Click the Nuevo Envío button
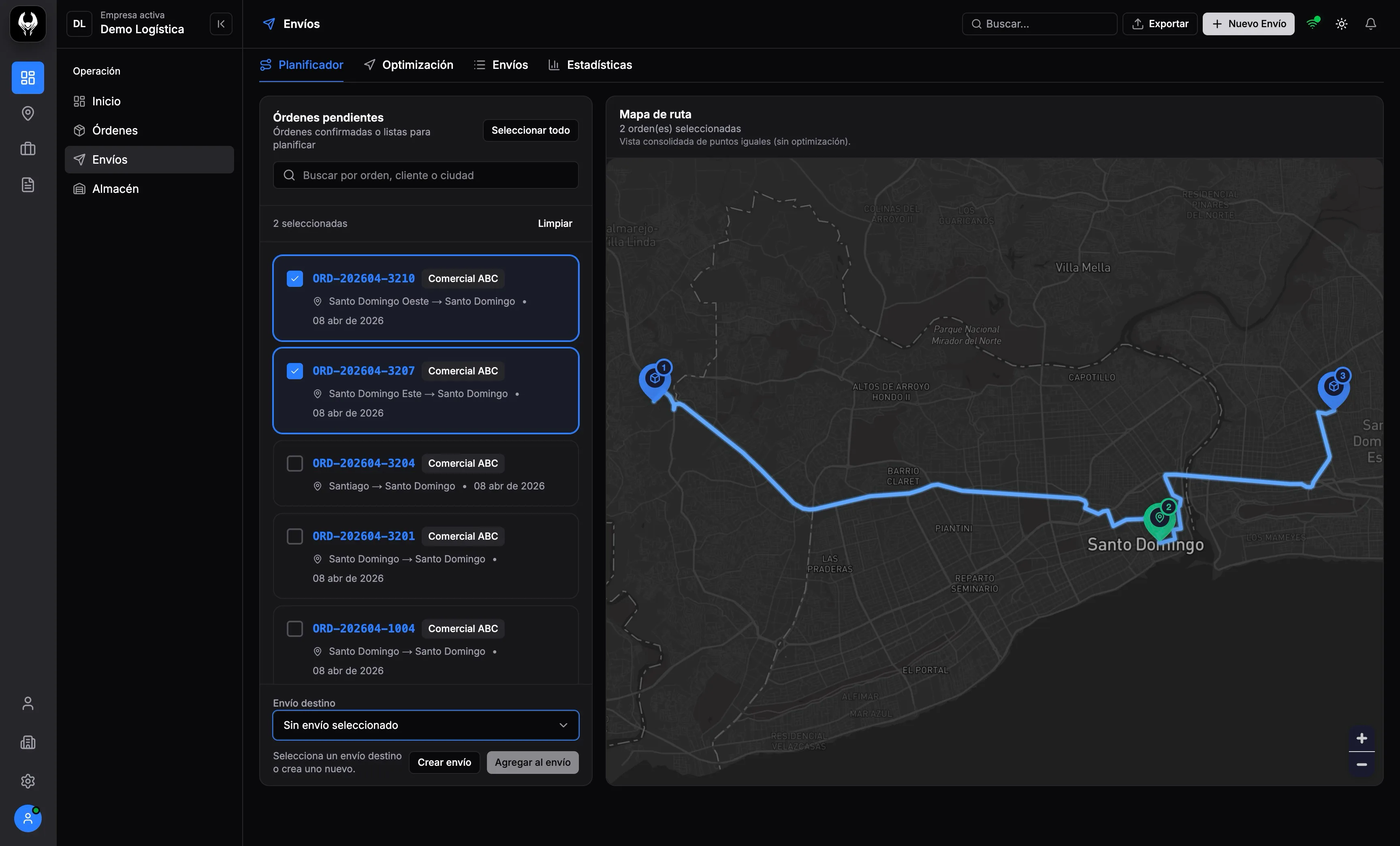 (1248, 24)
